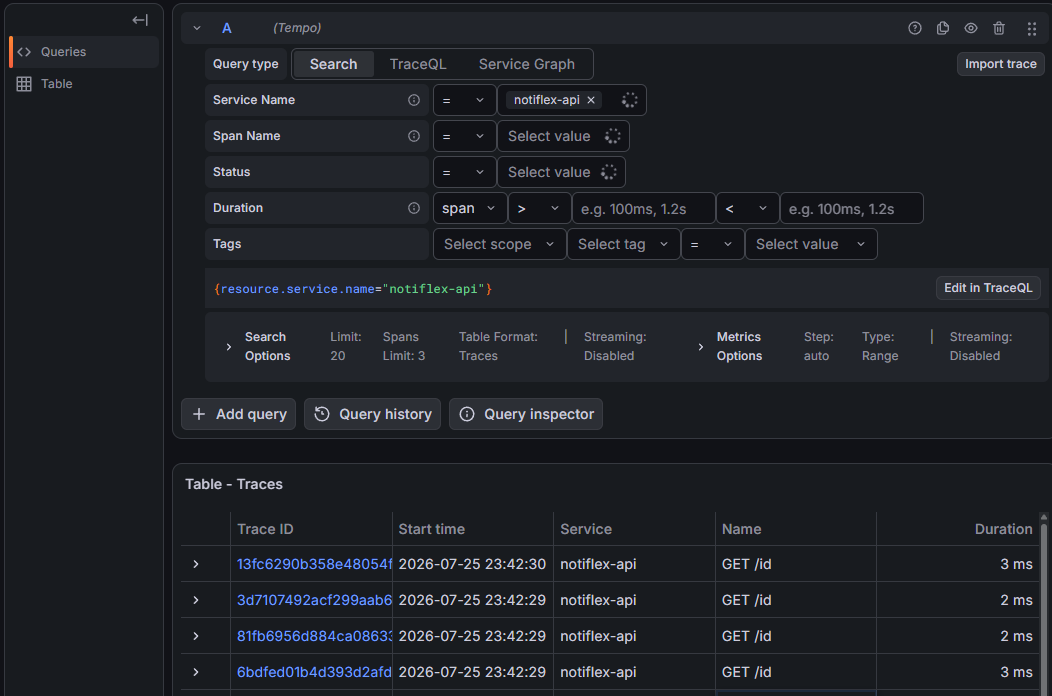Collapse the left sidebar panel
1052x696 pixels.
coord(140,20)
